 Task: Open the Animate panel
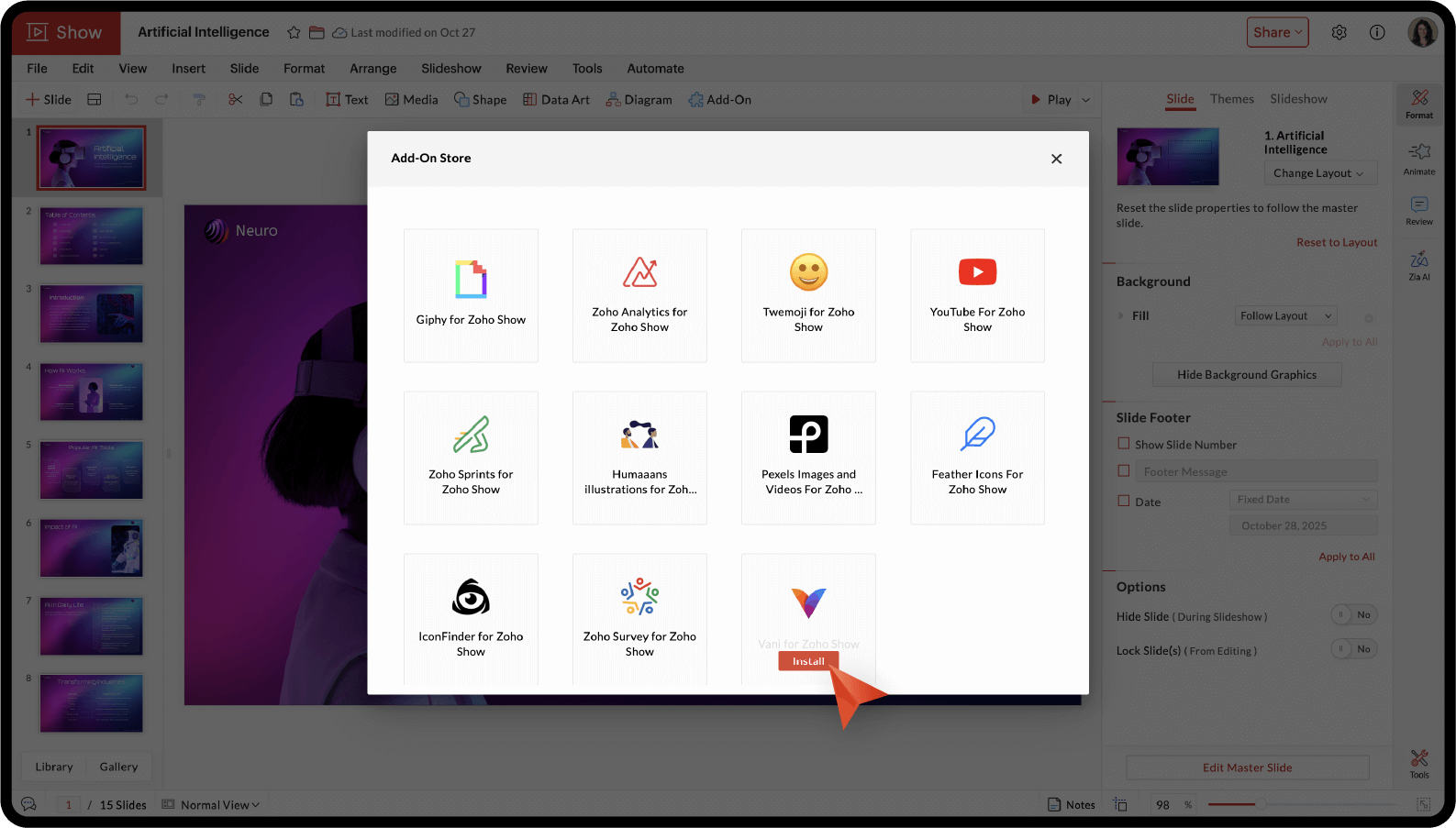coord(1419,159)
